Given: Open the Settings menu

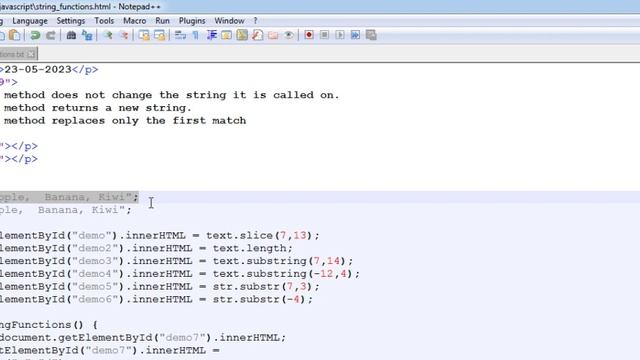Looking at the screenshot, I should (x=71, y=21).
